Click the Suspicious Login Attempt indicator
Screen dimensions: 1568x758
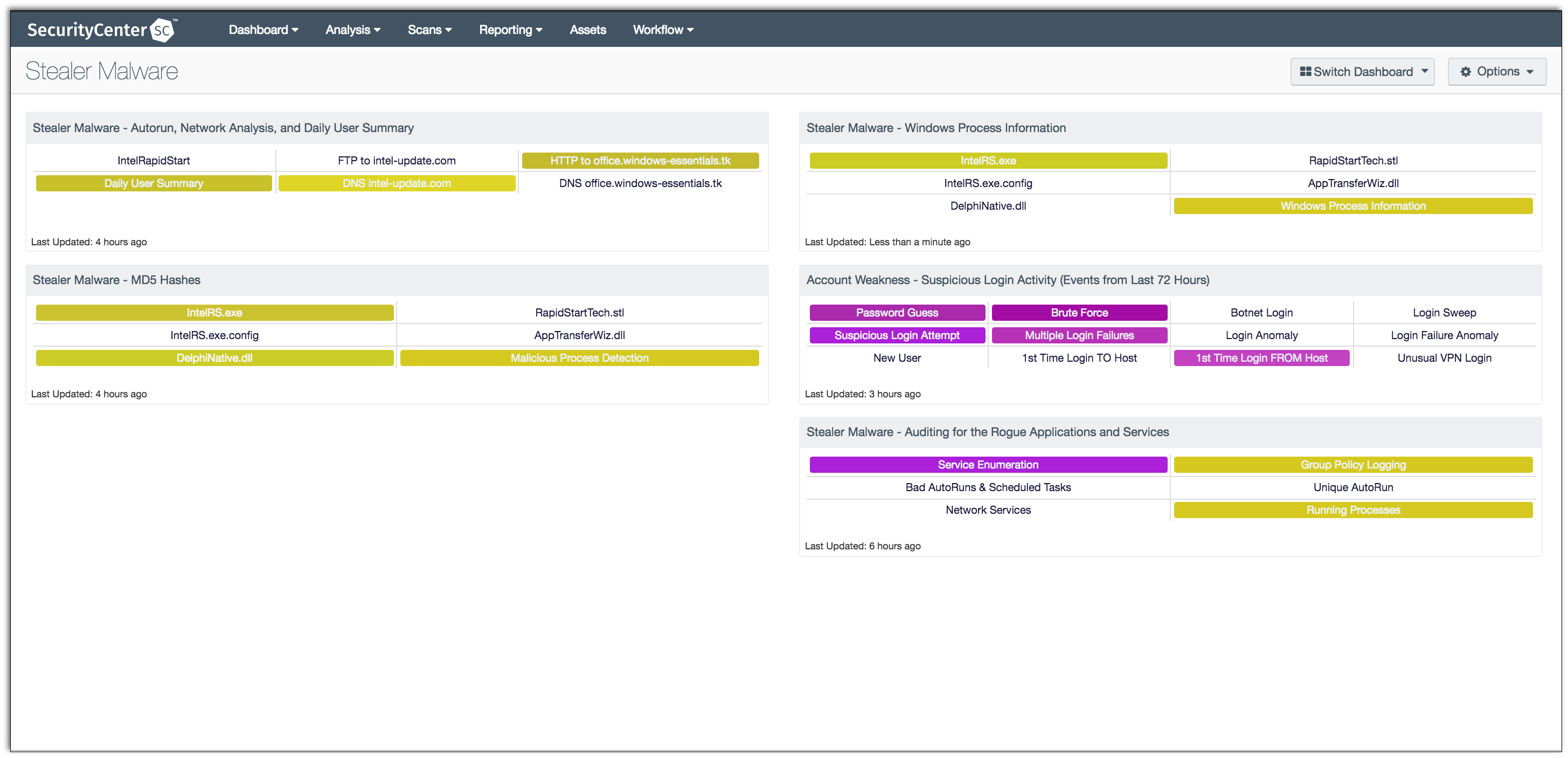coord(897,335)
